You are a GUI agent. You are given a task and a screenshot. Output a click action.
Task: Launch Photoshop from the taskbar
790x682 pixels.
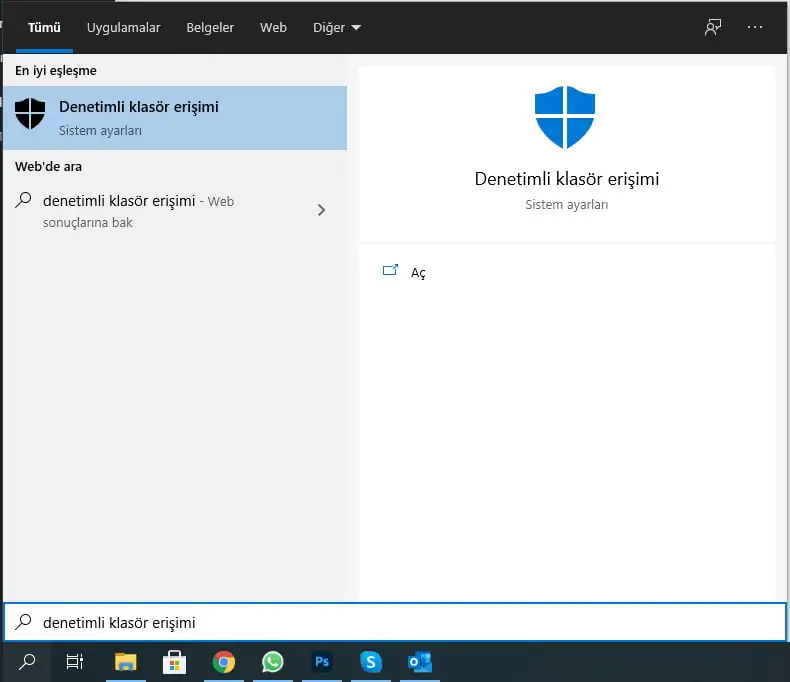click(x=322, y=662)
